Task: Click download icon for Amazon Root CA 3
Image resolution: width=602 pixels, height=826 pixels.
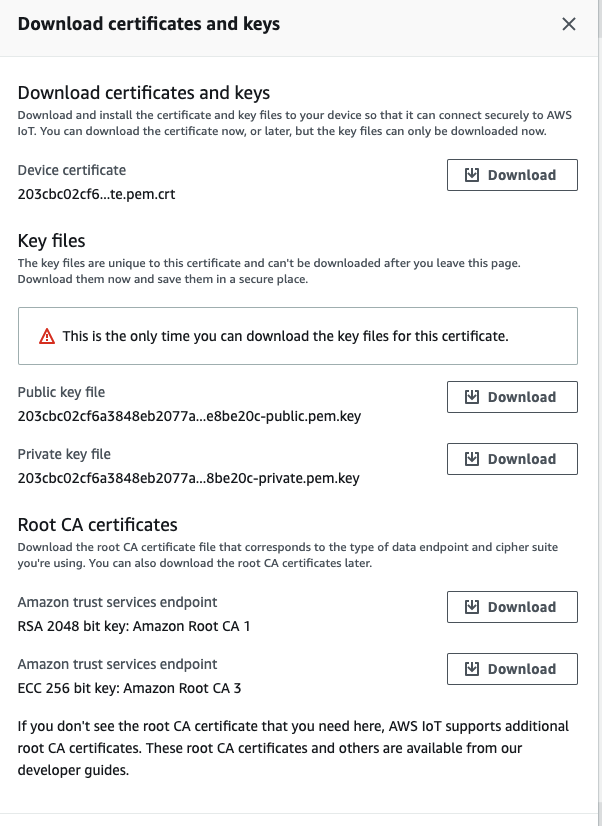Action: pyautogui.click(x=472, y=669)
